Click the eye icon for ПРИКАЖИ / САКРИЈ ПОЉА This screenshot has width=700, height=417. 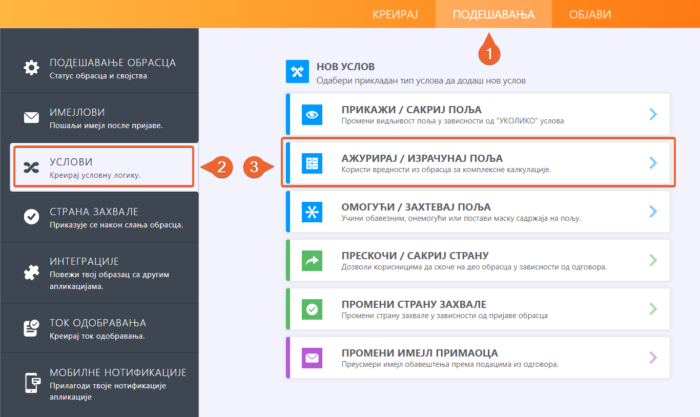[x=312, y=115]
